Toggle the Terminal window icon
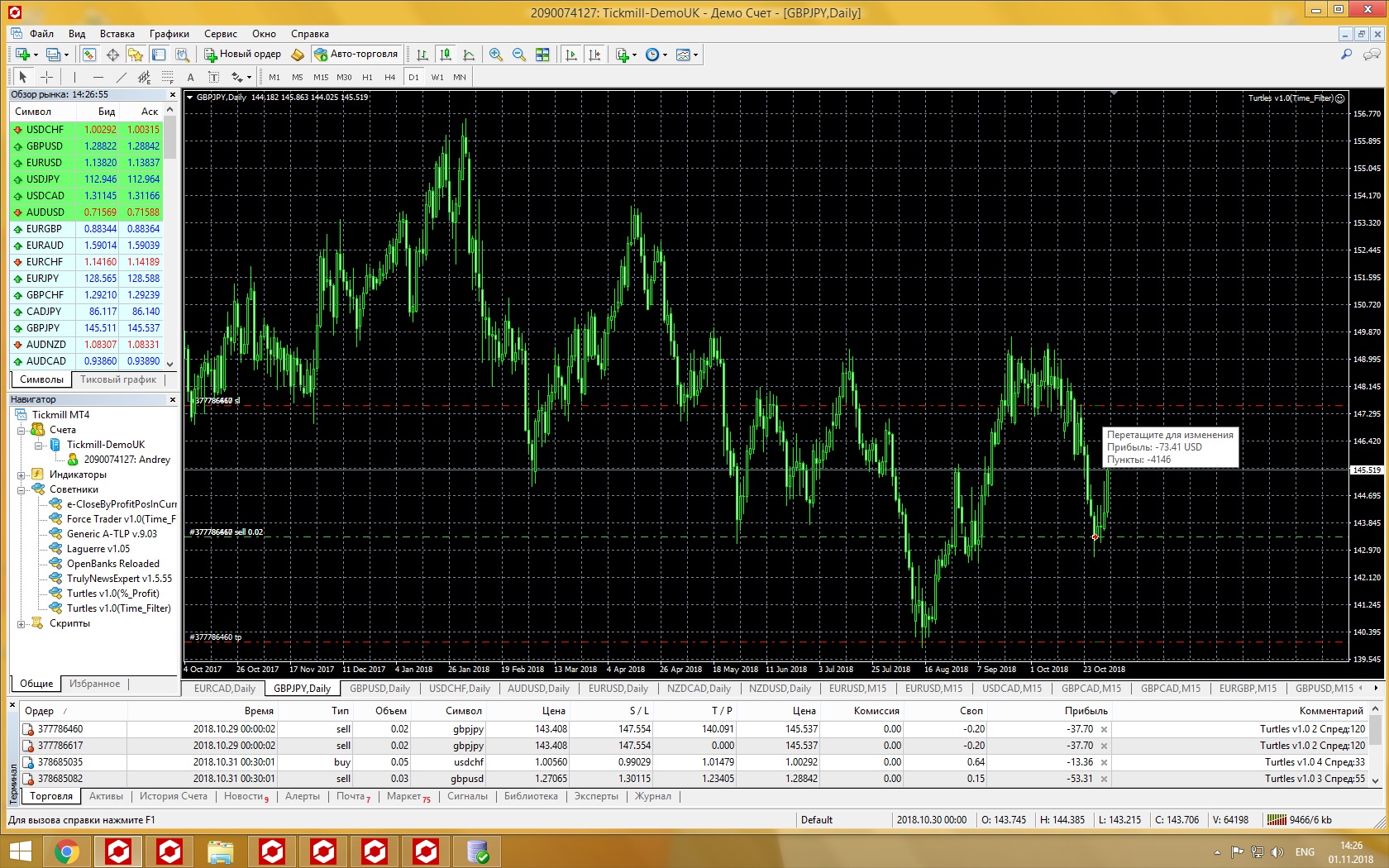The height and width of the screenshot is (868, 1389). (159, 55)
